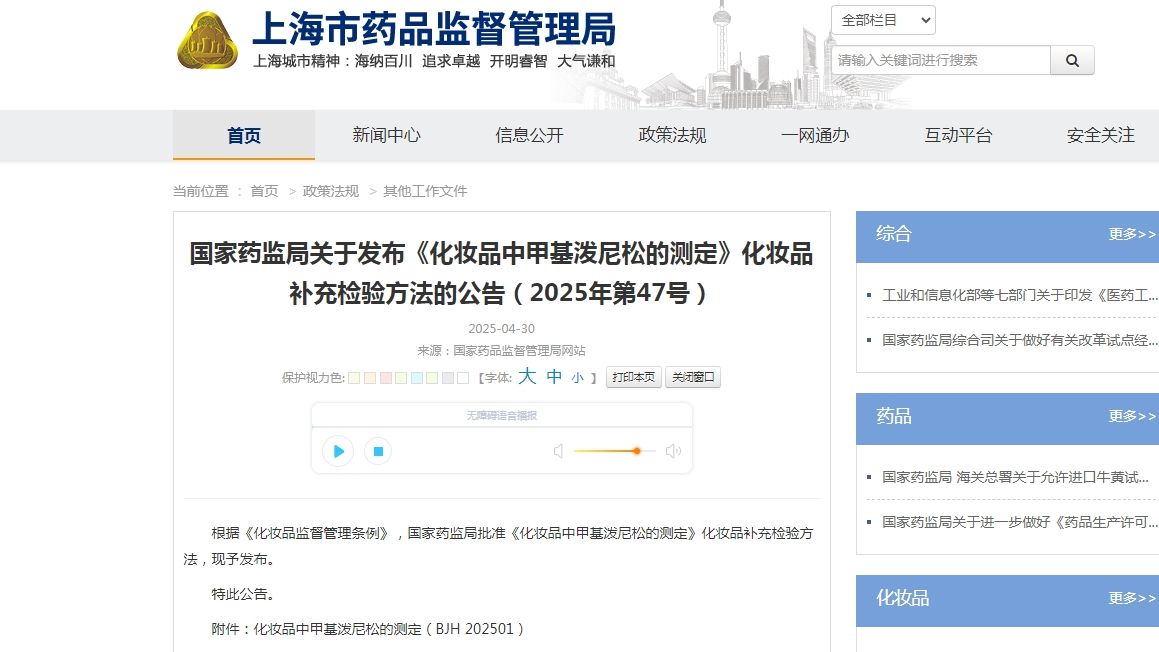
Task: Click the loud volume speaker icon
Action: pyautogui.click(x=673, y=451)
